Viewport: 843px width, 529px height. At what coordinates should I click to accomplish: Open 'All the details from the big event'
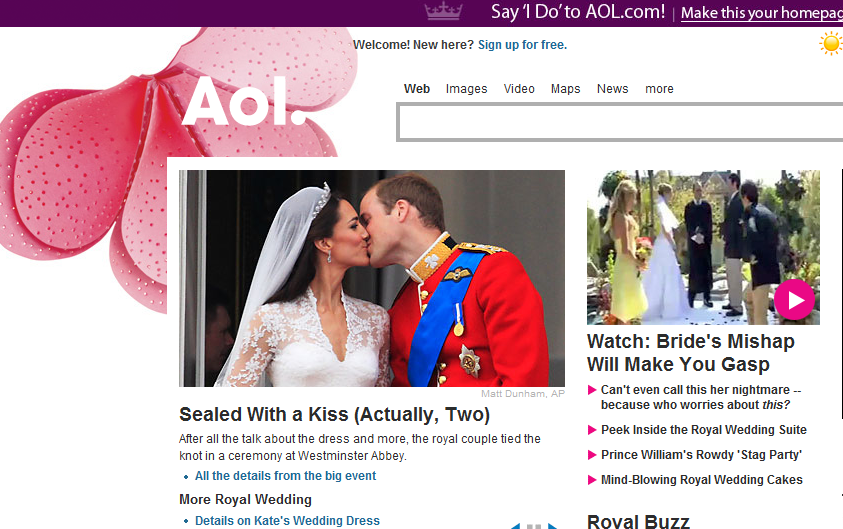pyautogui.click(x=285, y=476)
